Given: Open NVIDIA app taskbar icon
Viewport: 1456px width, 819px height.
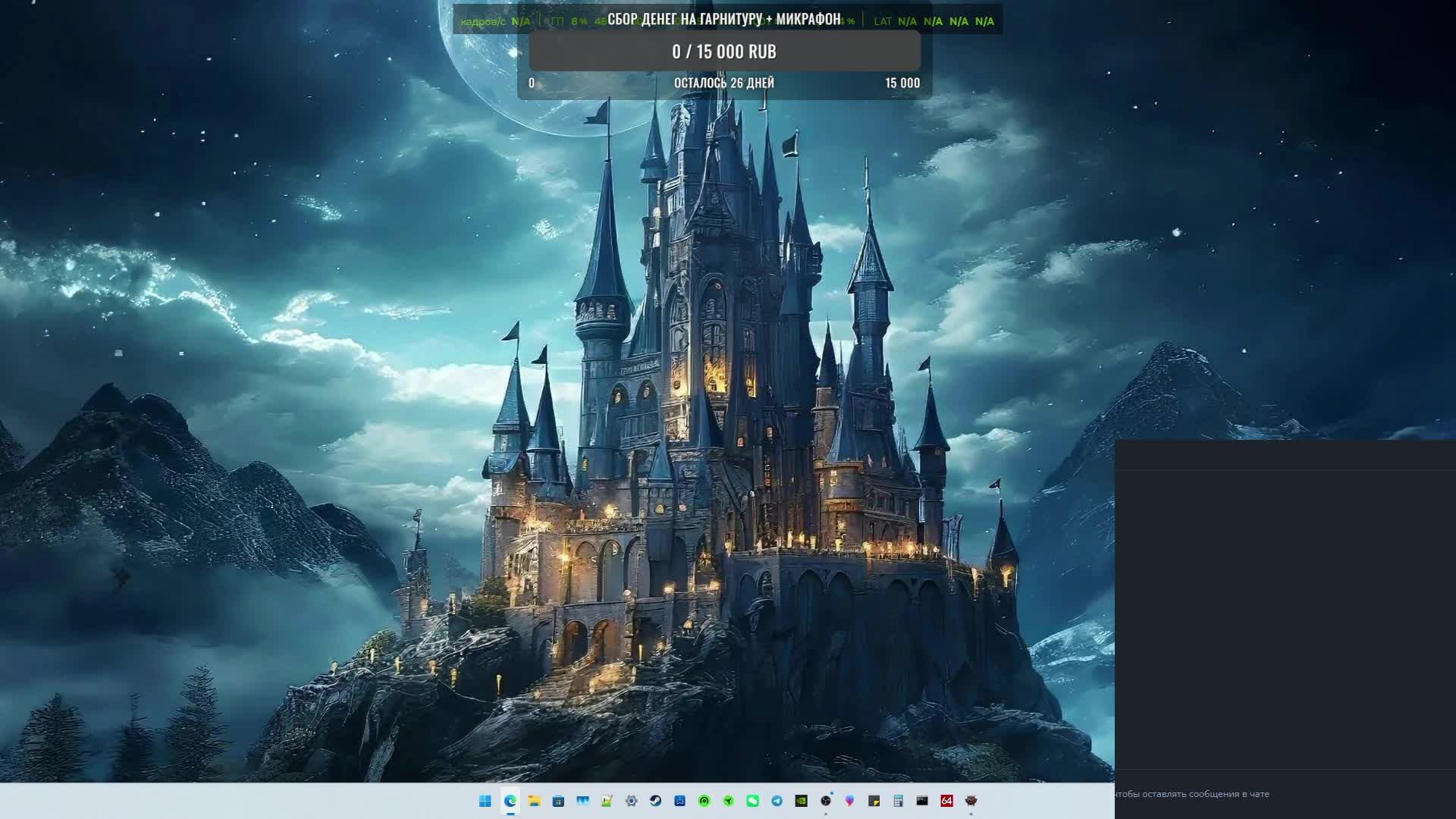Looking at the screenshot, I should point(802,801).
